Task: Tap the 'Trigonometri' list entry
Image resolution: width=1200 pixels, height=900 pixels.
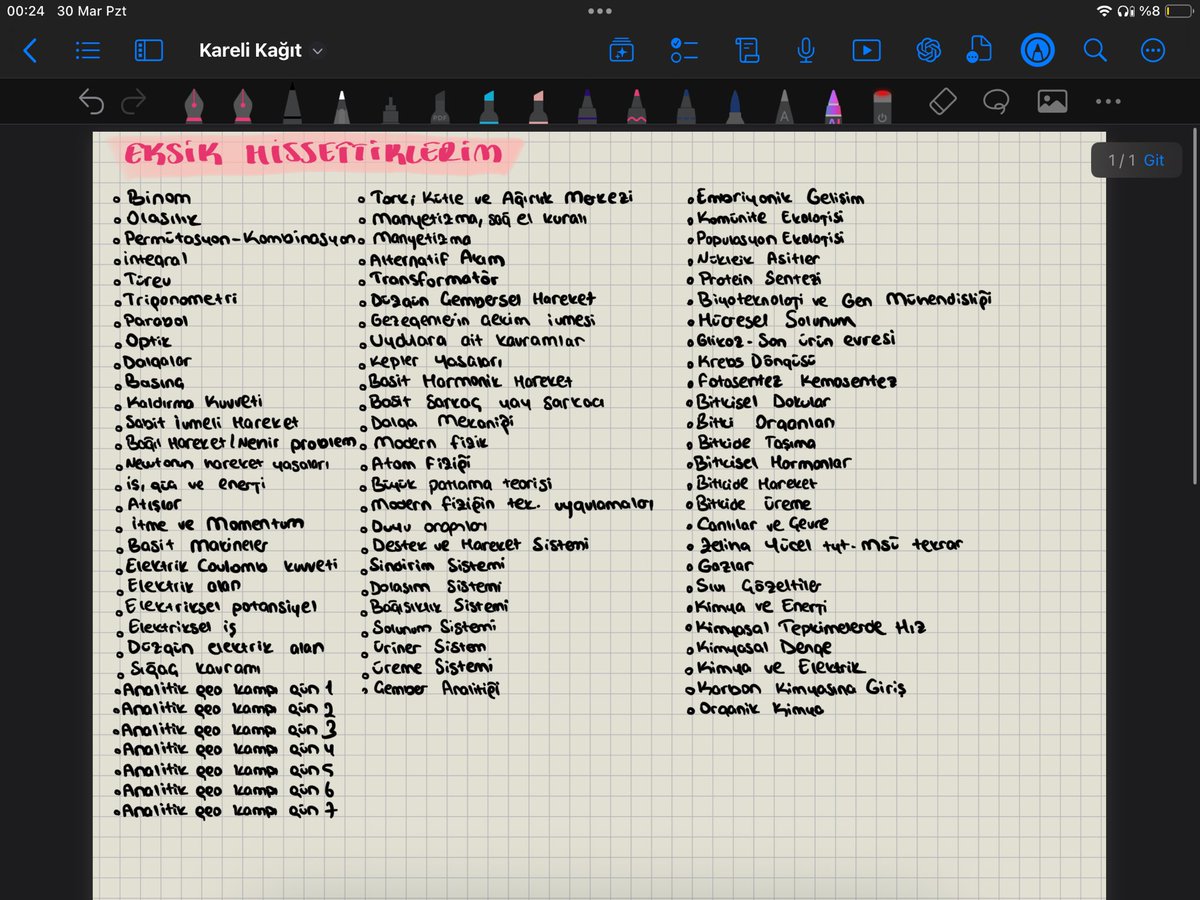Action: click(181, 300)
